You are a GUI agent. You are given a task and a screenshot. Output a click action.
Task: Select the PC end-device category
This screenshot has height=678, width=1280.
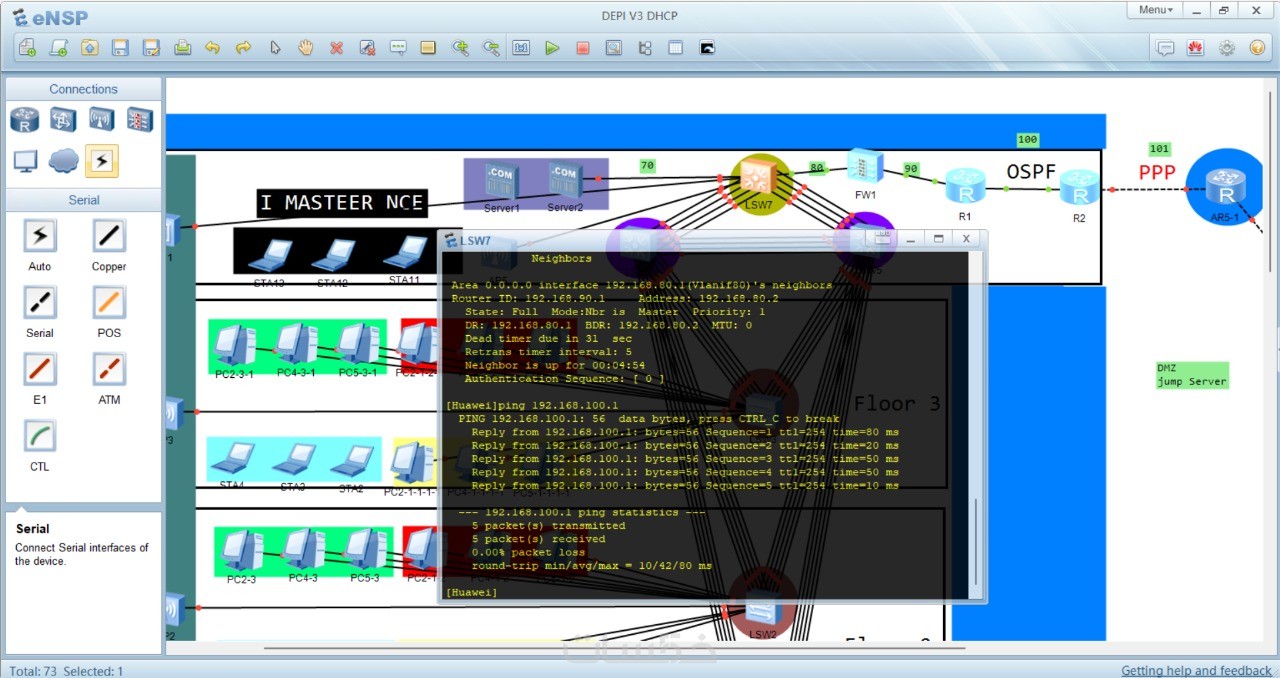coord(25,160)
